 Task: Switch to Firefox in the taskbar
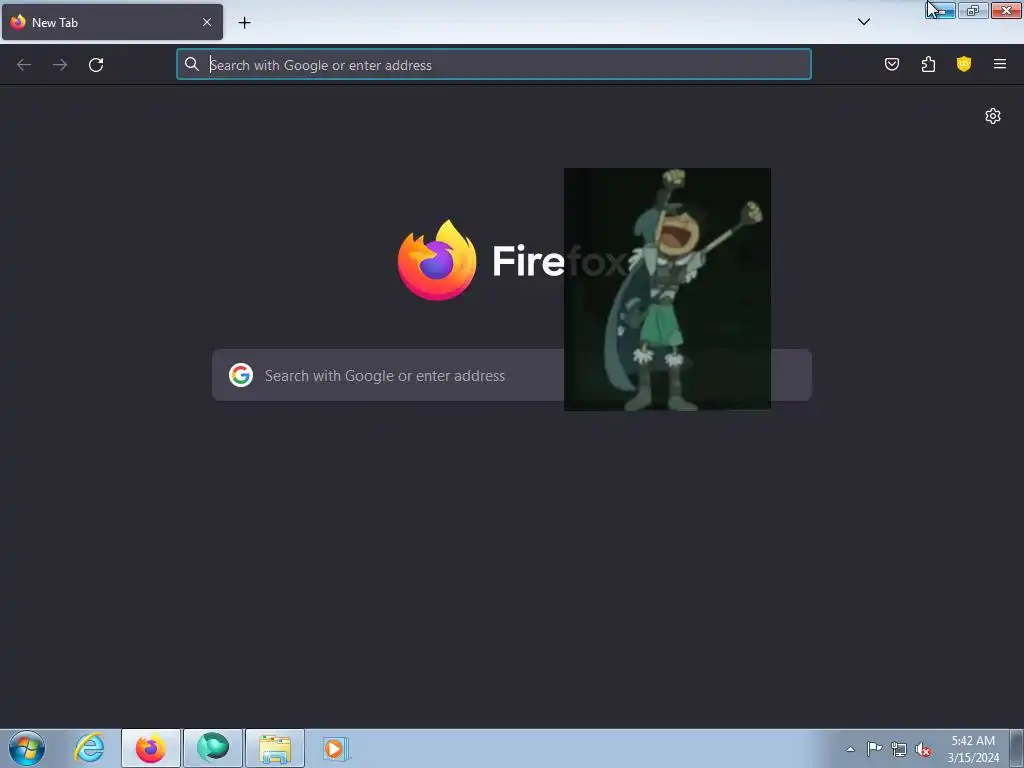(151, 748)
